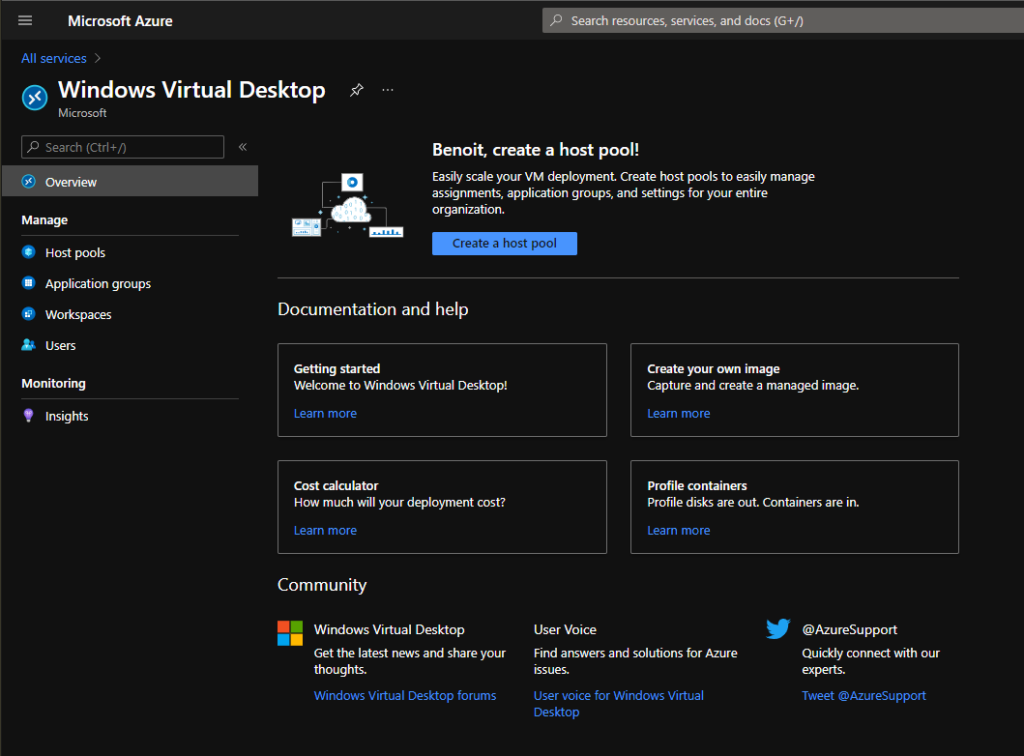Click the Users people icon
The width and height of the screenshot is (1024, 756).
[29, 345]
